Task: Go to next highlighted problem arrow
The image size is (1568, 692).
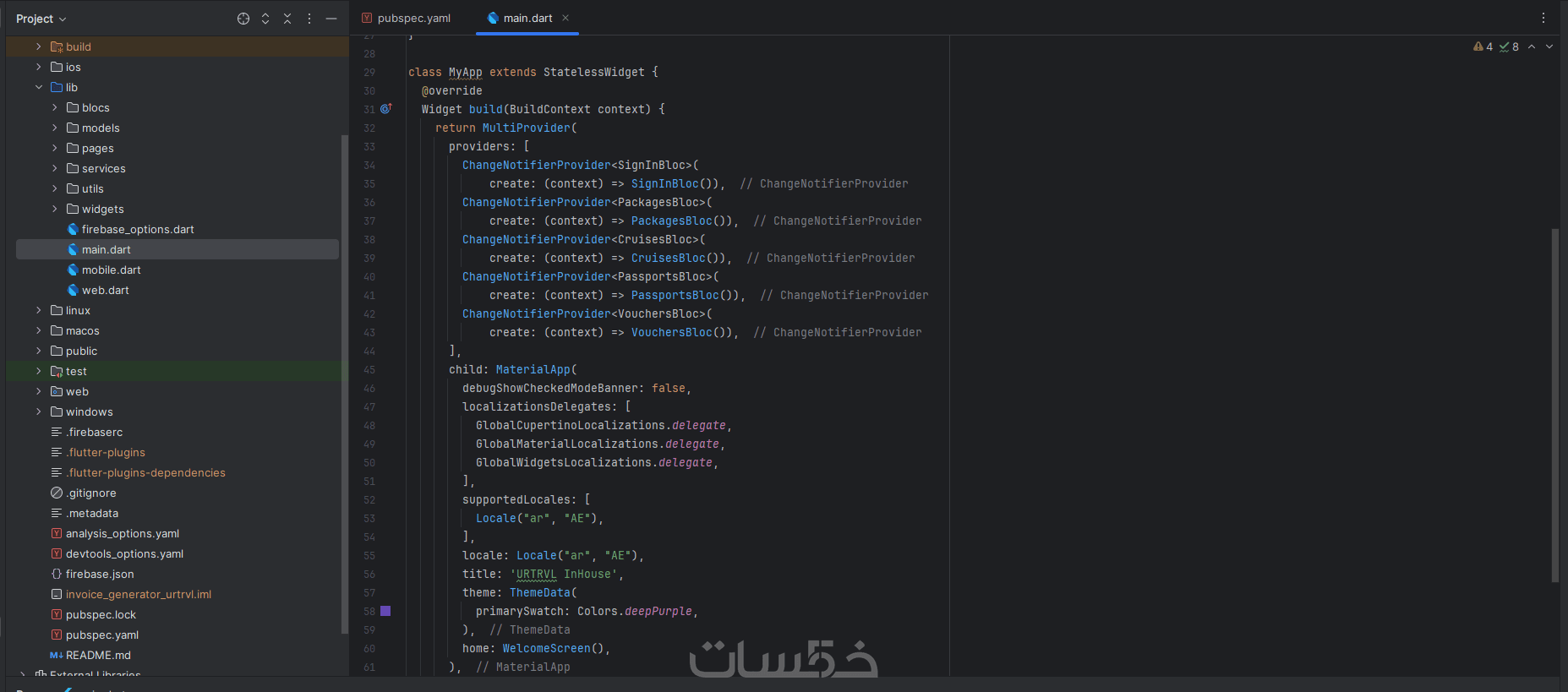Action: click(x=1549, y=46)
